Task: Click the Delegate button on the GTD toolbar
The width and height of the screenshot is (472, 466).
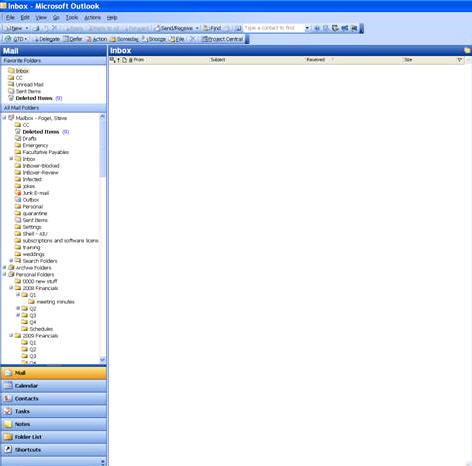Action: (46, 39)
